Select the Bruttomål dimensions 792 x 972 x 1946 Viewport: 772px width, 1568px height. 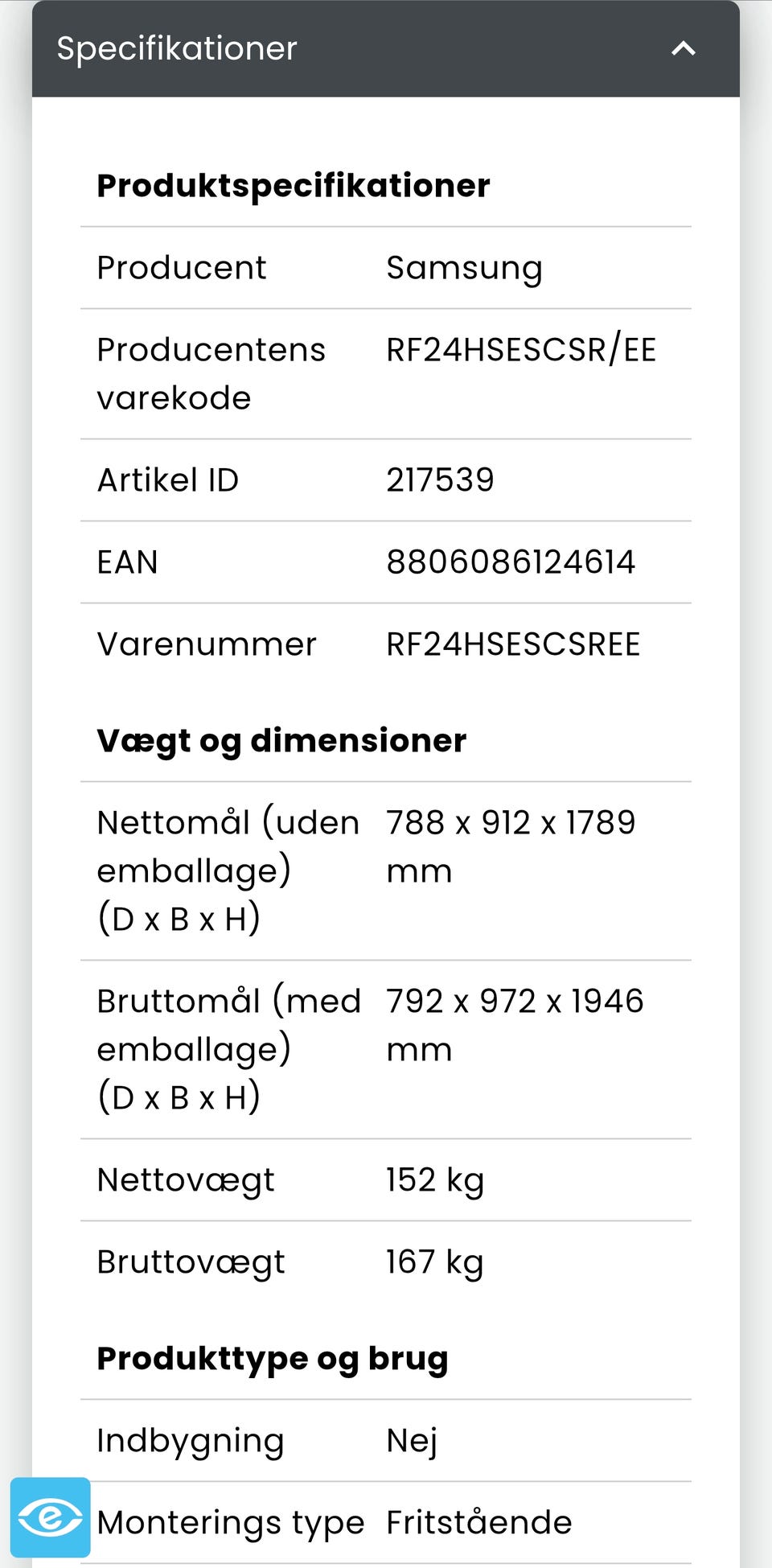515,1001
